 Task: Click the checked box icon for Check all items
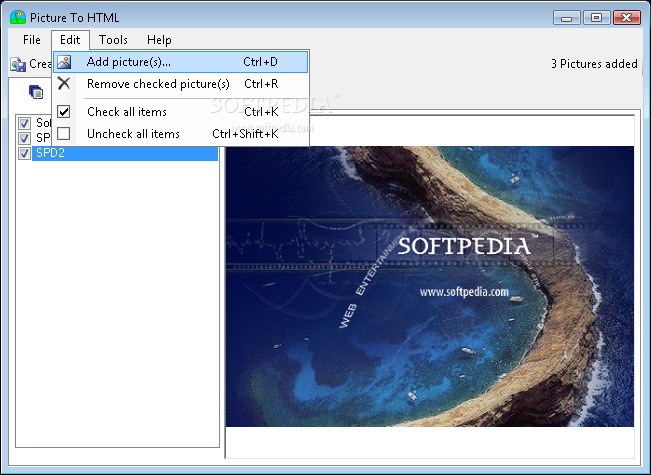click(64, 112)
